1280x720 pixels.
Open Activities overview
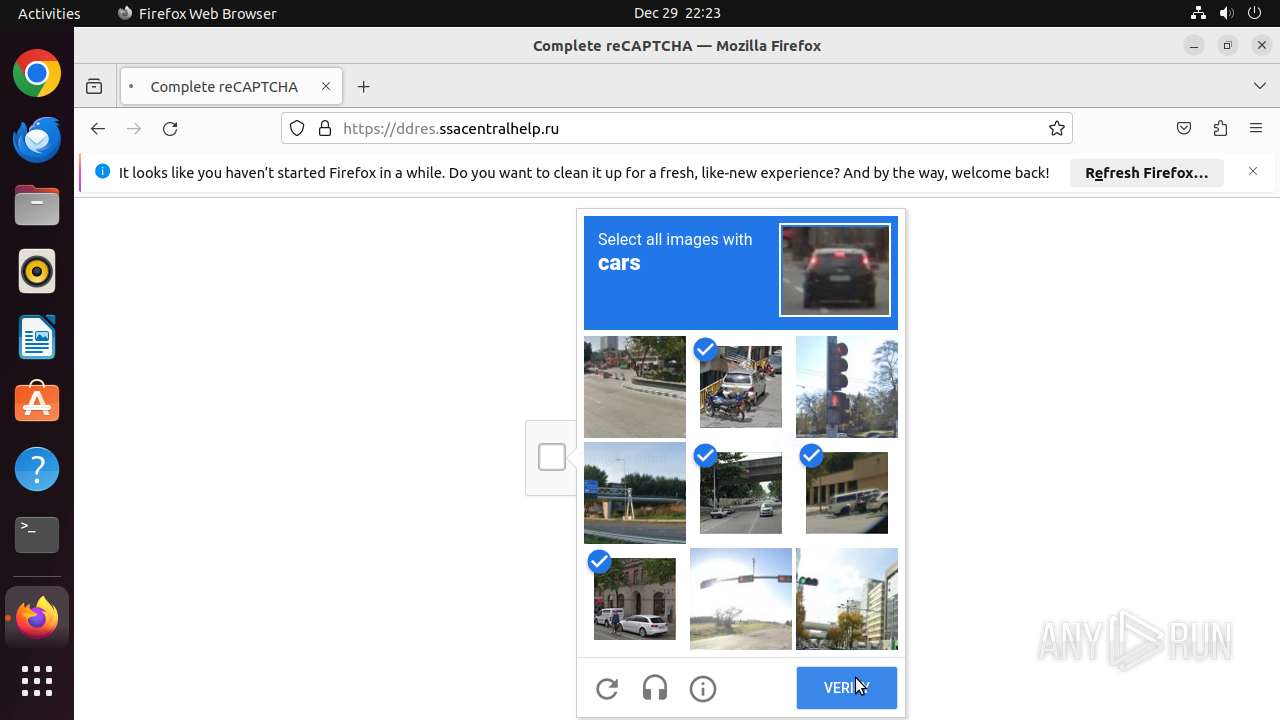[49, 13]
